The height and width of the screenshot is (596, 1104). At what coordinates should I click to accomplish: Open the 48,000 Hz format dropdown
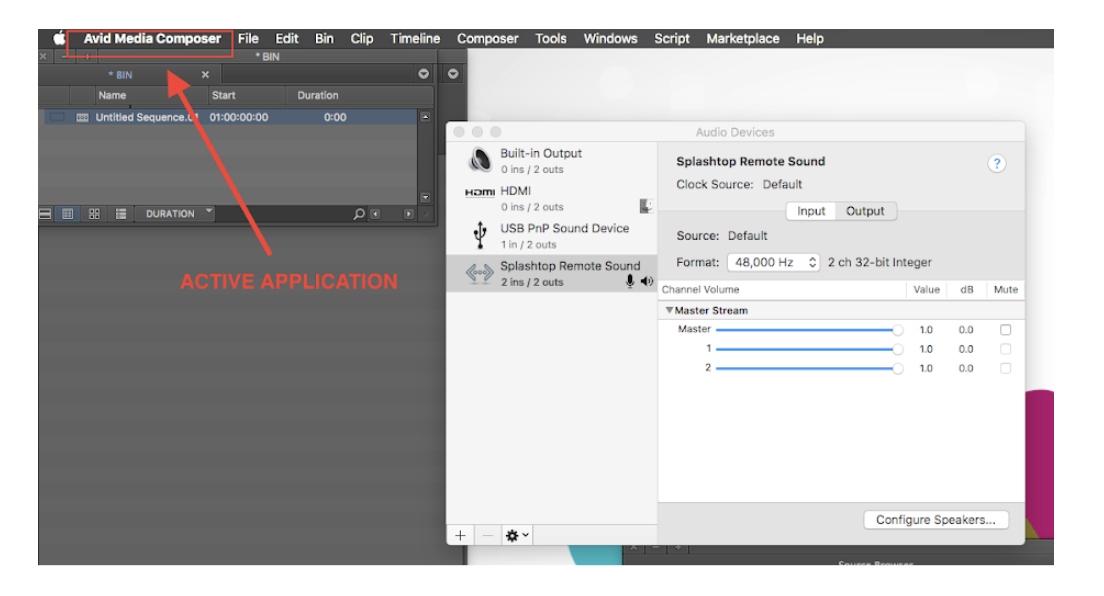point(773,262)
